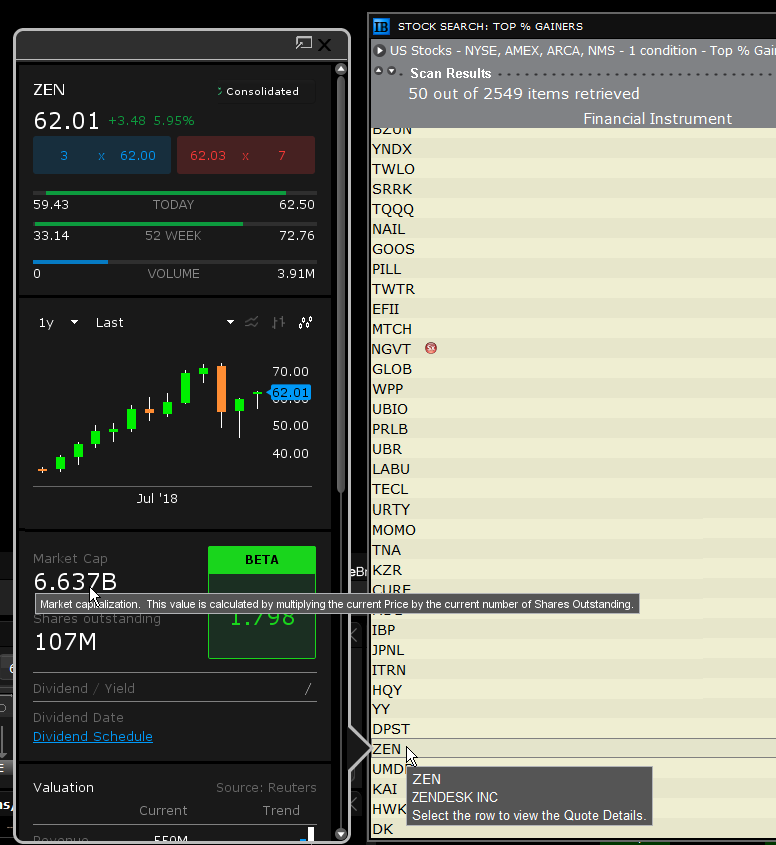Select the line chart type icon

[252, 322]
